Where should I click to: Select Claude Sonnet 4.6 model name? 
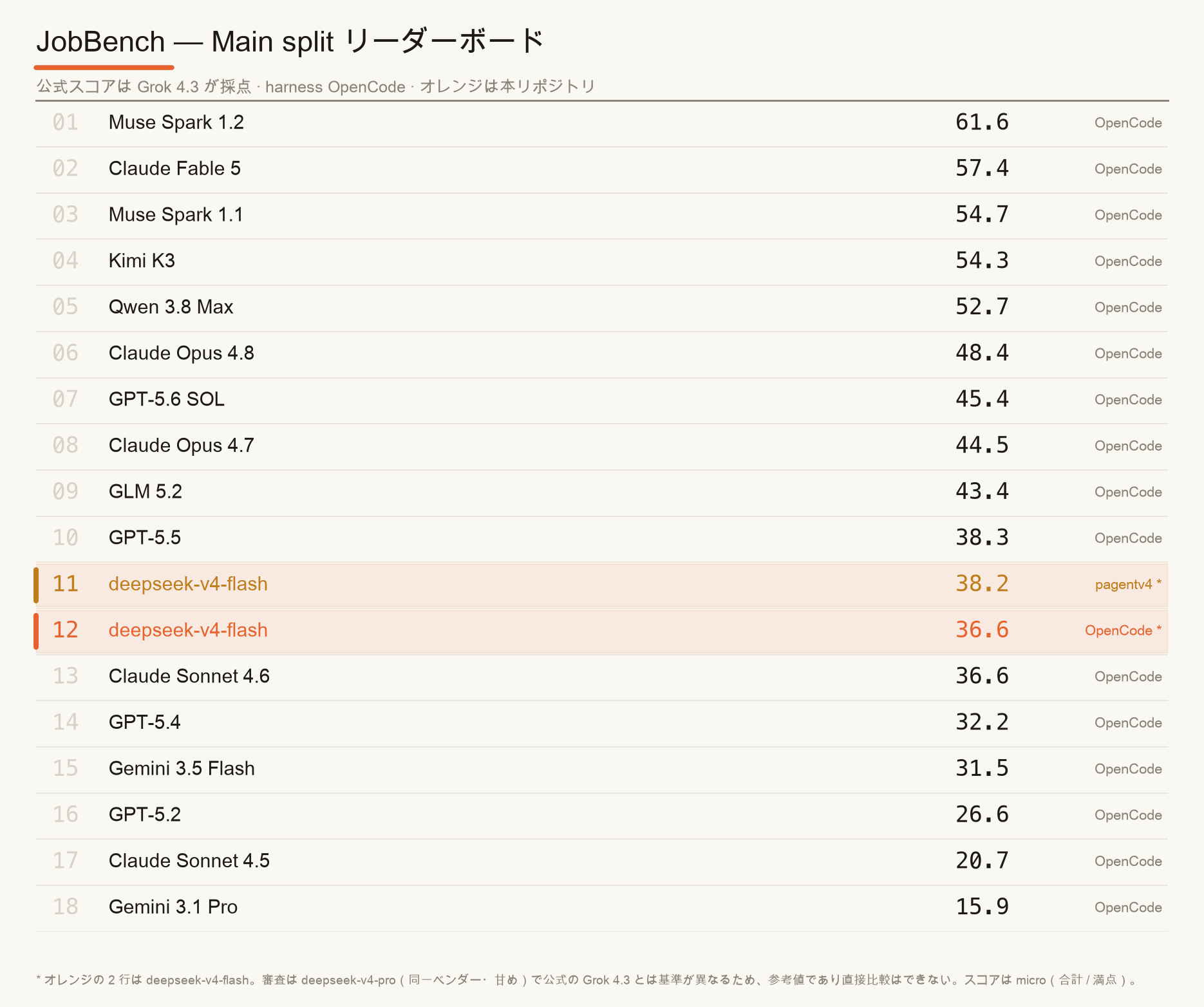(189, 677)
